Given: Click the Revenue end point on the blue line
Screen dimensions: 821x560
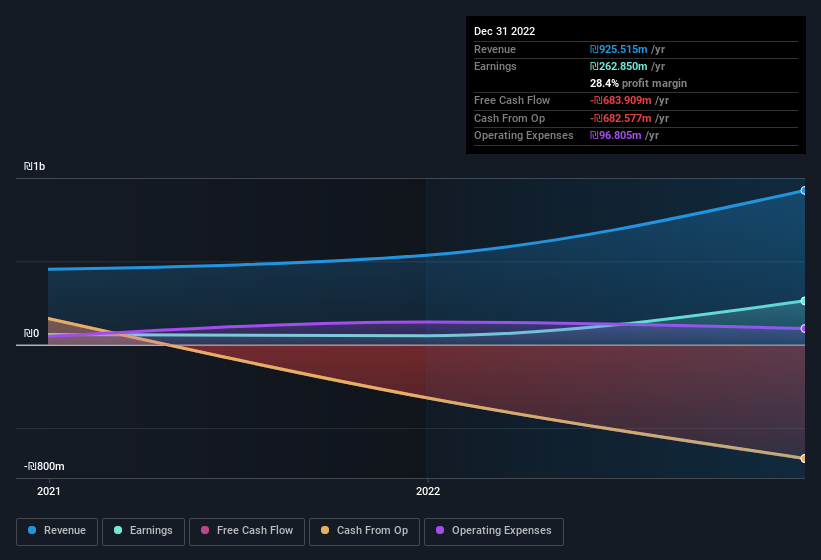Looking at the screenshot, I should 803,191.
